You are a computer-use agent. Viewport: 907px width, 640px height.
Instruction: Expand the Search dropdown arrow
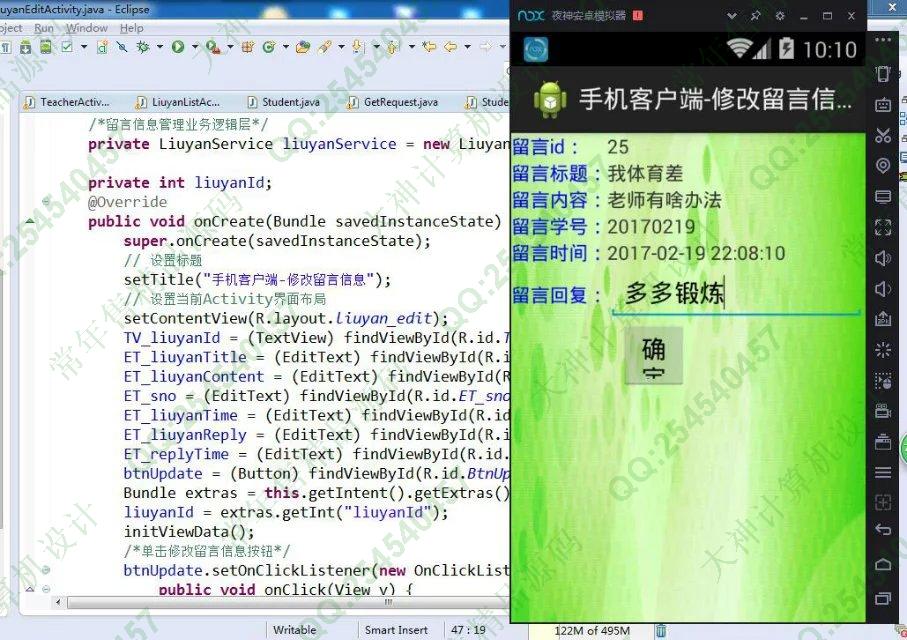coord(341,47)
